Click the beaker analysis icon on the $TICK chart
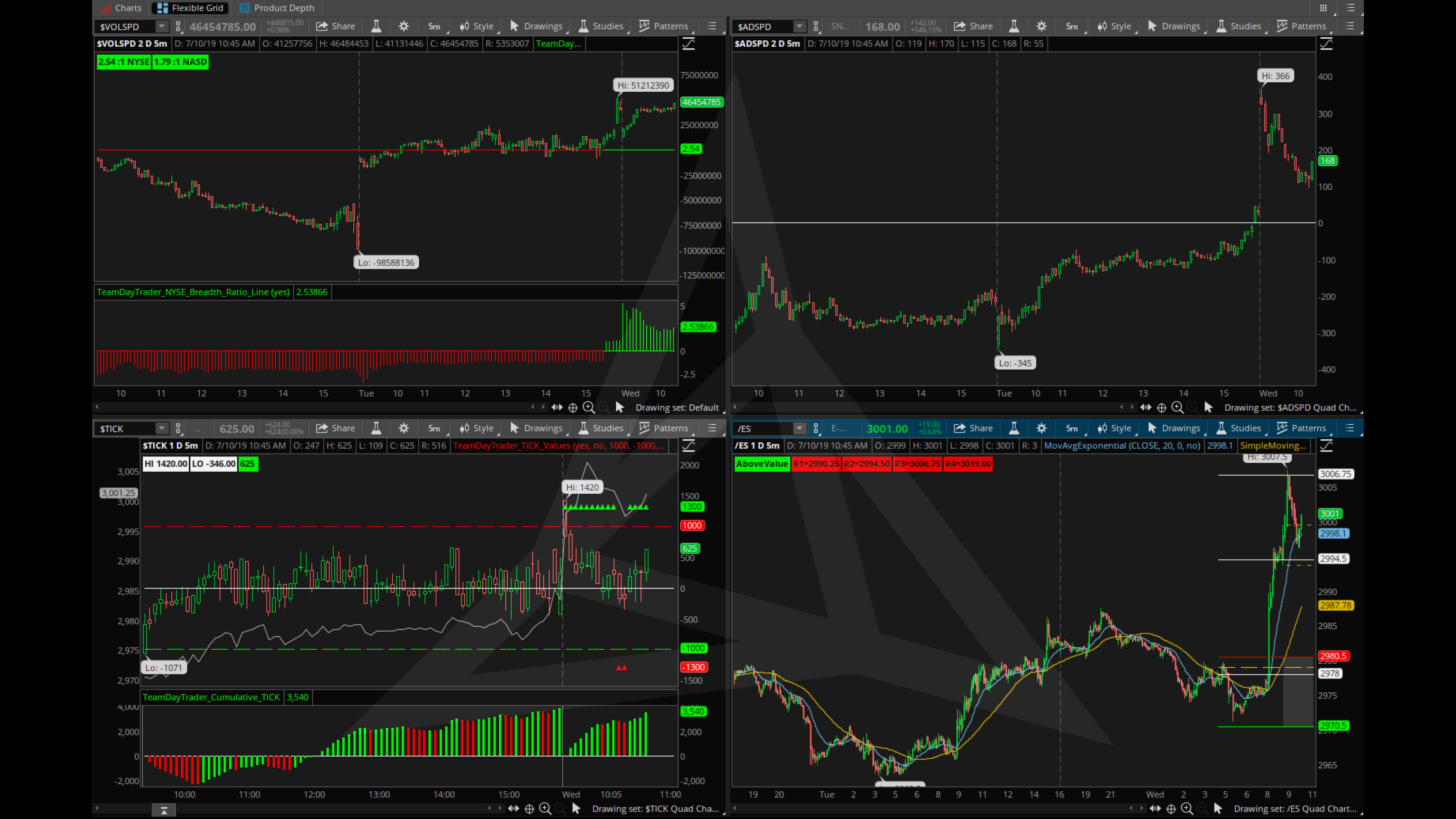Image resolution: width=1456 pixels, height=819 pixels. 376,428
